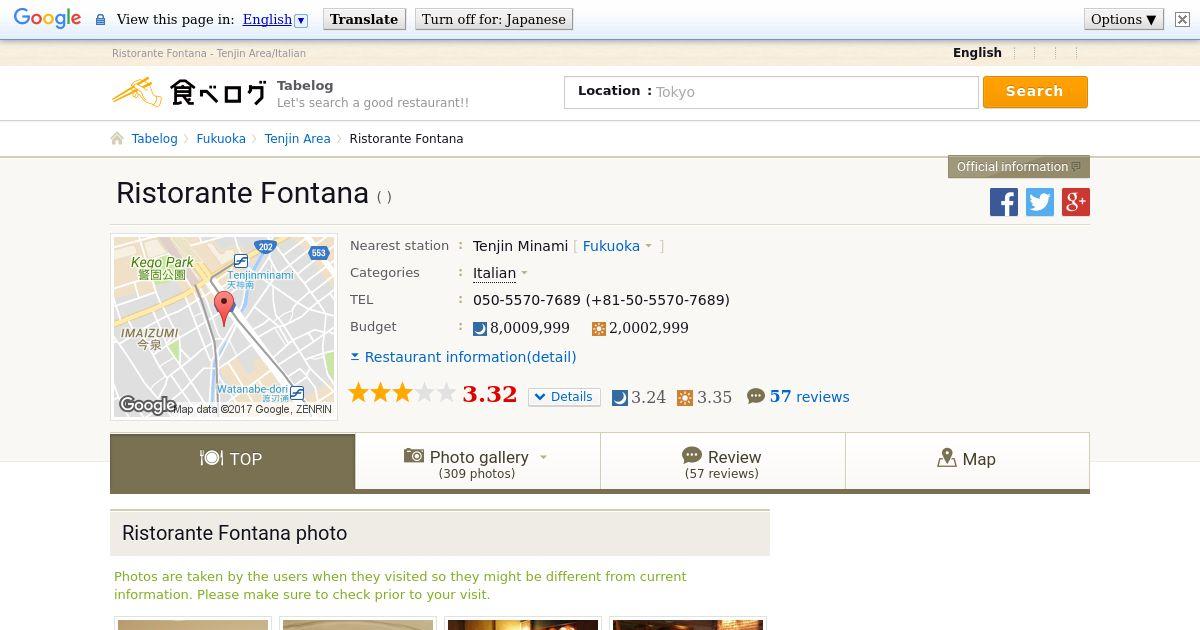This screenshot has height=630, width=1200.
Task: Switch to the Map tab
Action: click(967, 460)
